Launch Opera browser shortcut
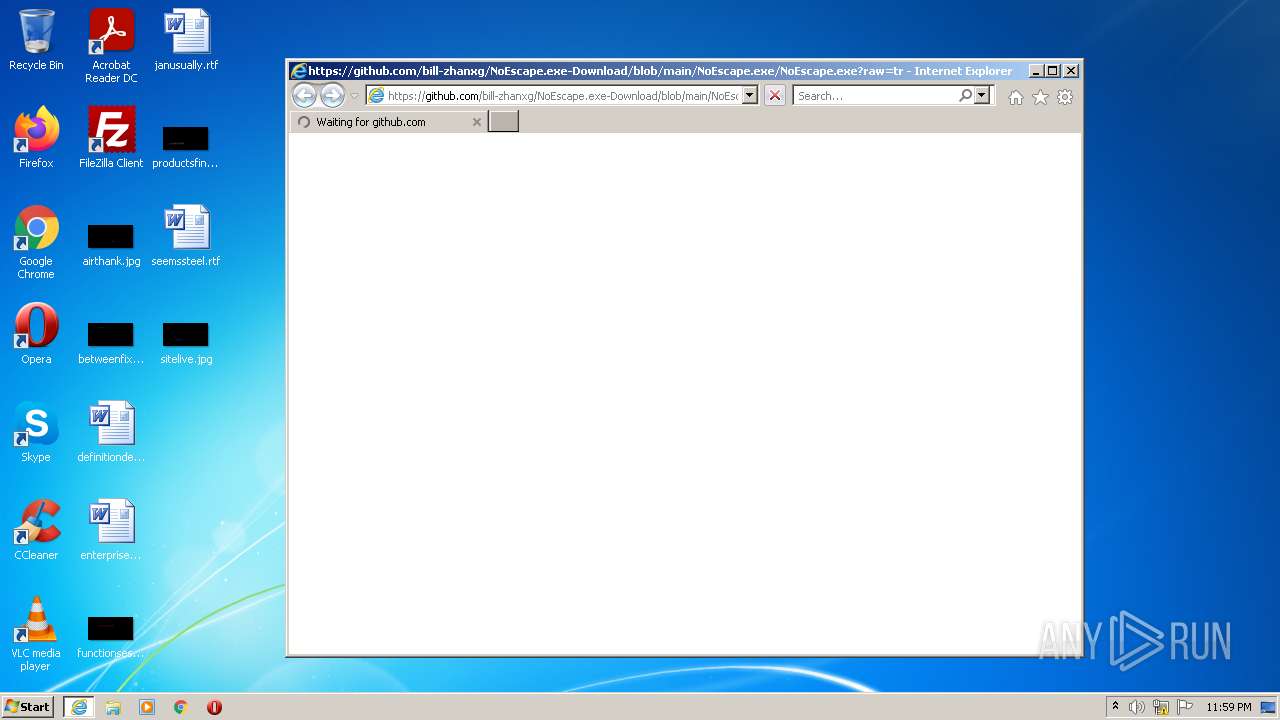1280x720 pixels. point(36,335)
